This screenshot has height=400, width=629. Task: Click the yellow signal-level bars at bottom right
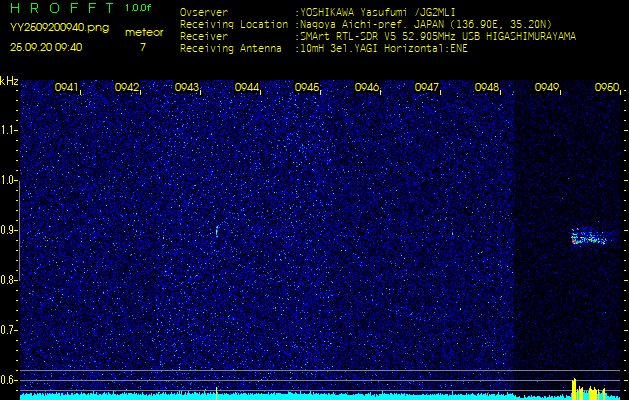(588, 389)
